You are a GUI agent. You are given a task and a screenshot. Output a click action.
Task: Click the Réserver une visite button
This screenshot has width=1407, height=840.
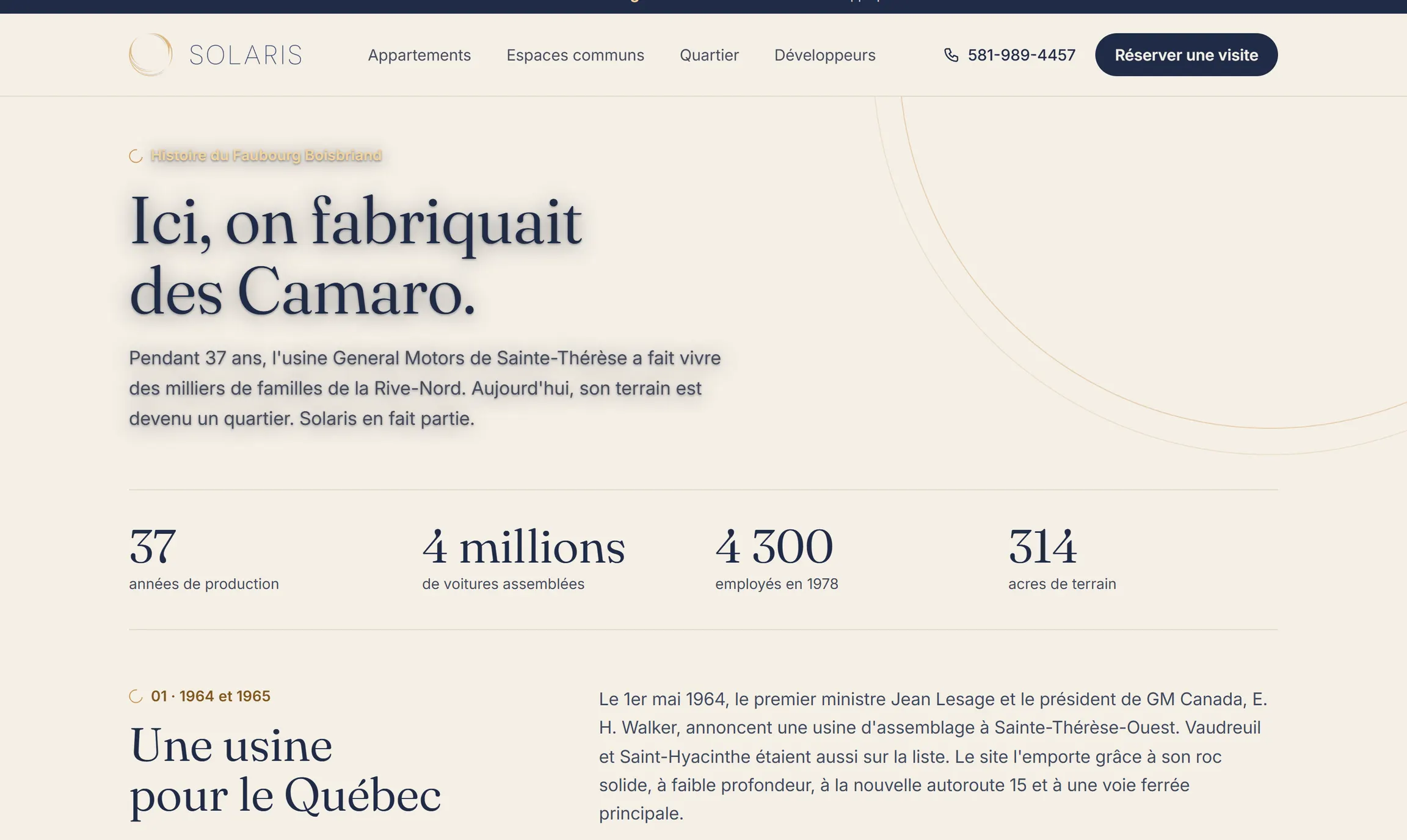coord(1186,55)
